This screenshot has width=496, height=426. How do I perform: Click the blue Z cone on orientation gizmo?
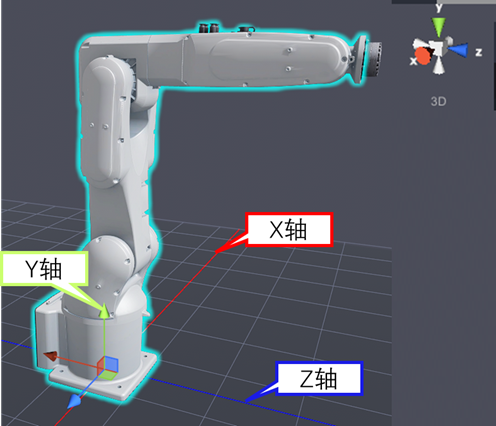[x=458, y=50]
